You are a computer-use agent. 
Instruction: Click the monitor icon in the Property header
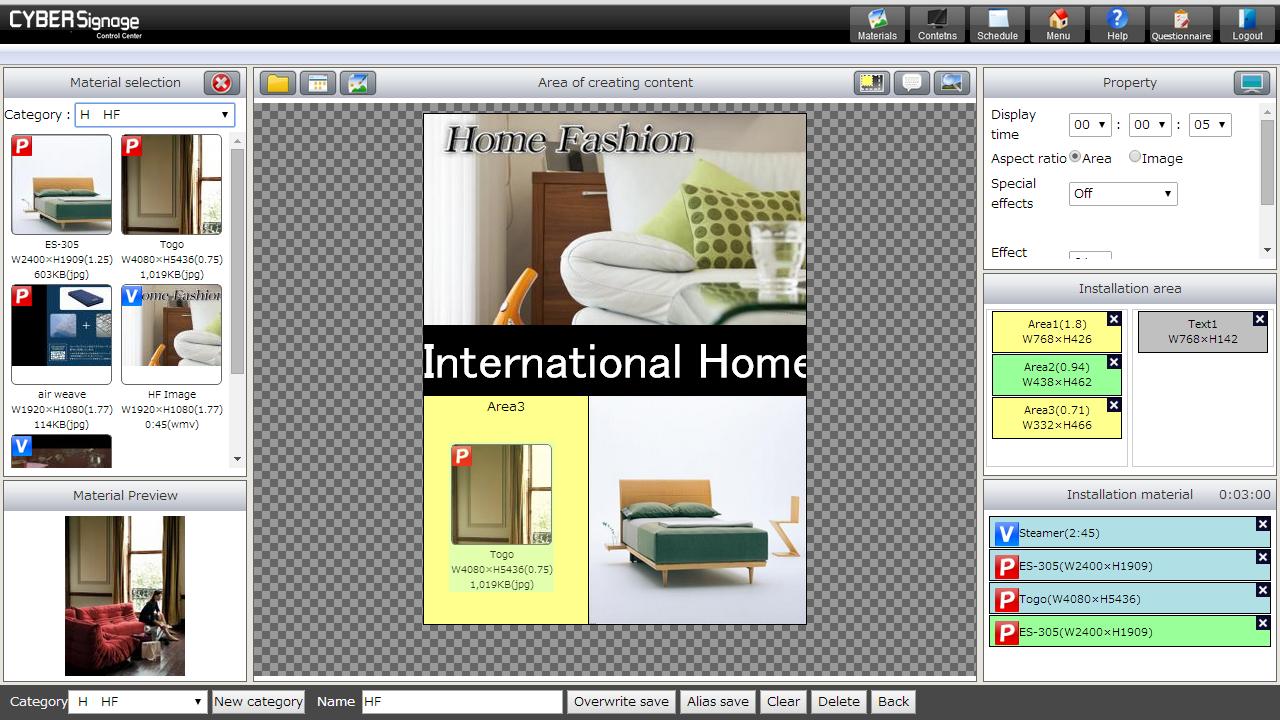coord(1252,83)
